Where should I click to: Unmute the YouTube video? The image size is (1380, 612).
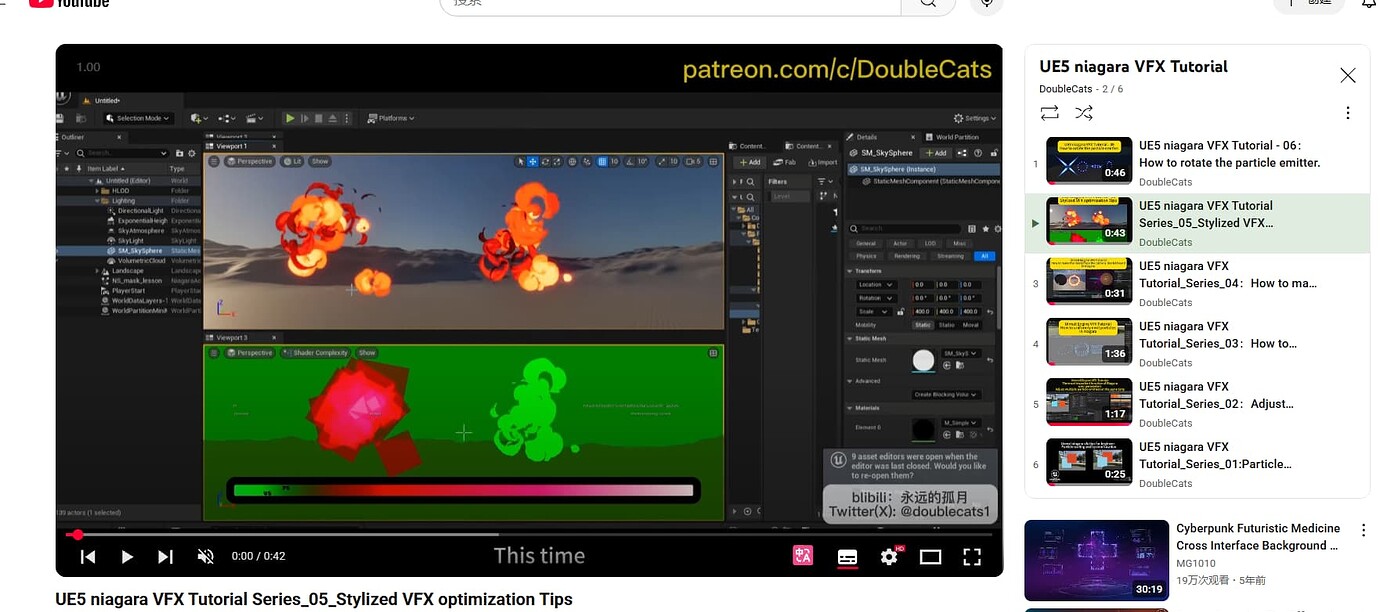coord(205,556)
